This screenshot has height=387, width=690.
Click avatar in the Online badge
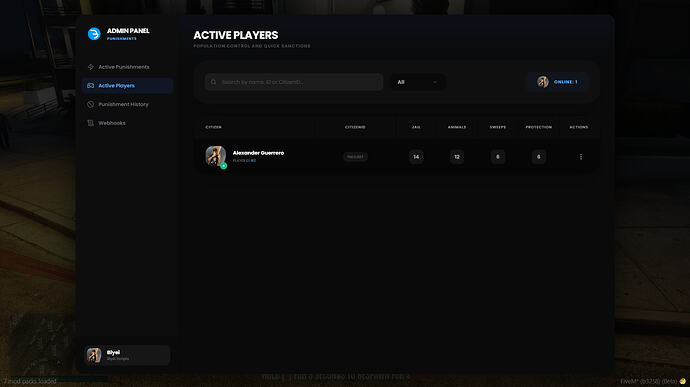point(543,82)
